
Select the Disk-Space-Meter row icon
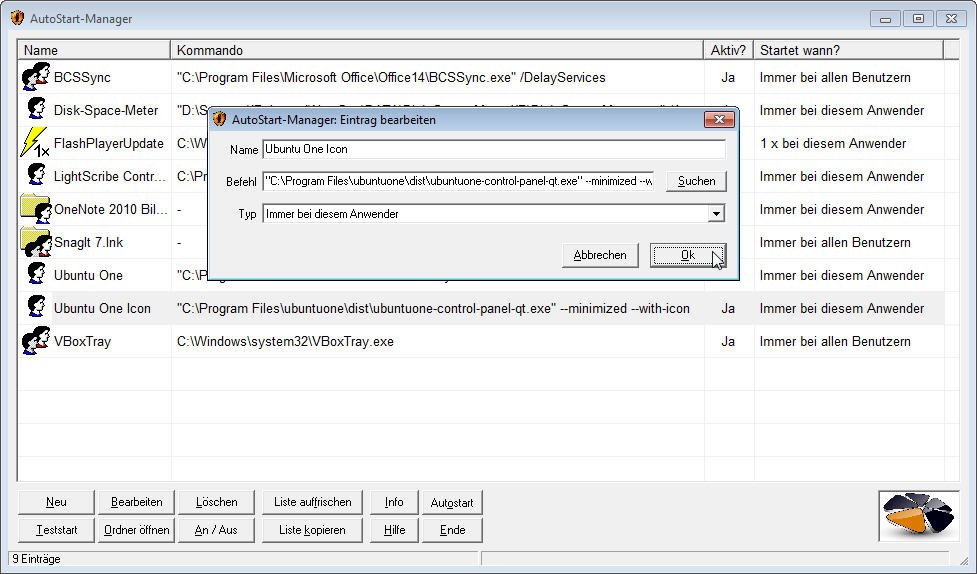click(x=36, y=110)
